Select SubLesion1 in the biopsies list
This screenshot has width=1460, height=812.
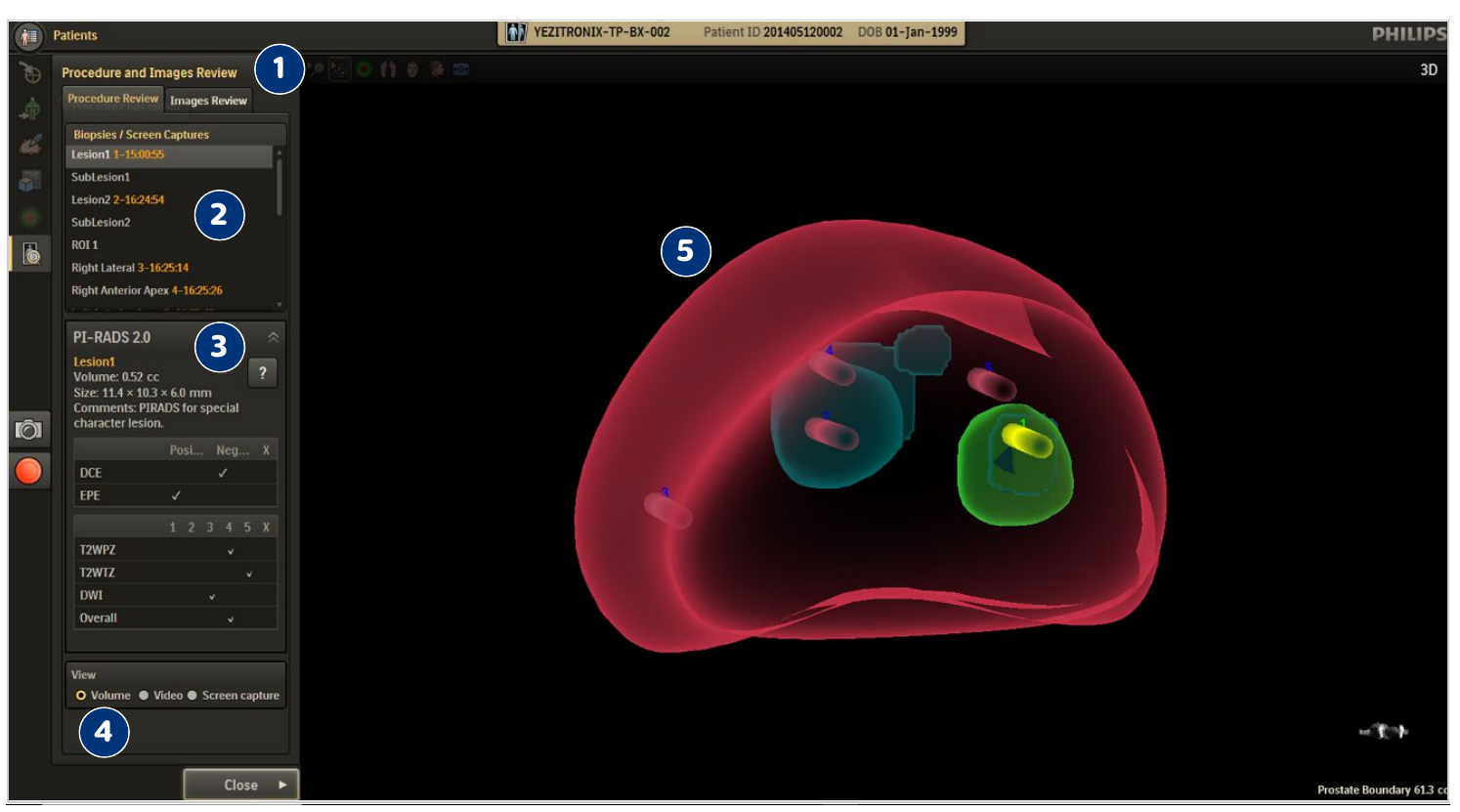click(x=169, y=177)
